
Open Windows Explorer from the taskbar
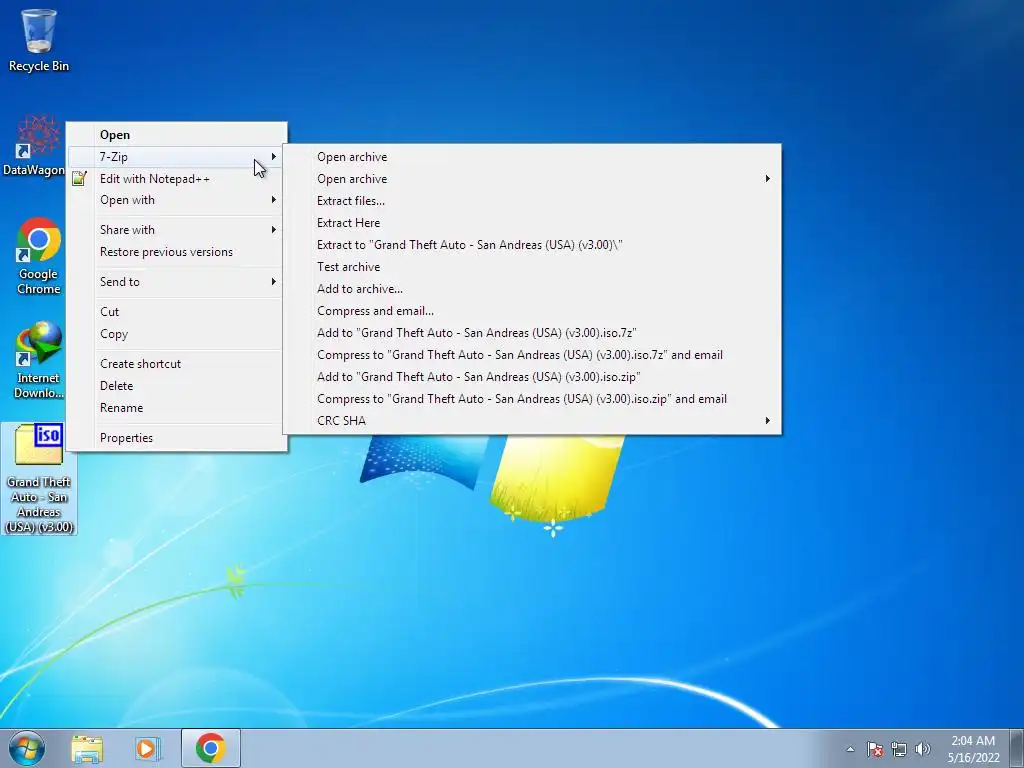click(87, 748)
